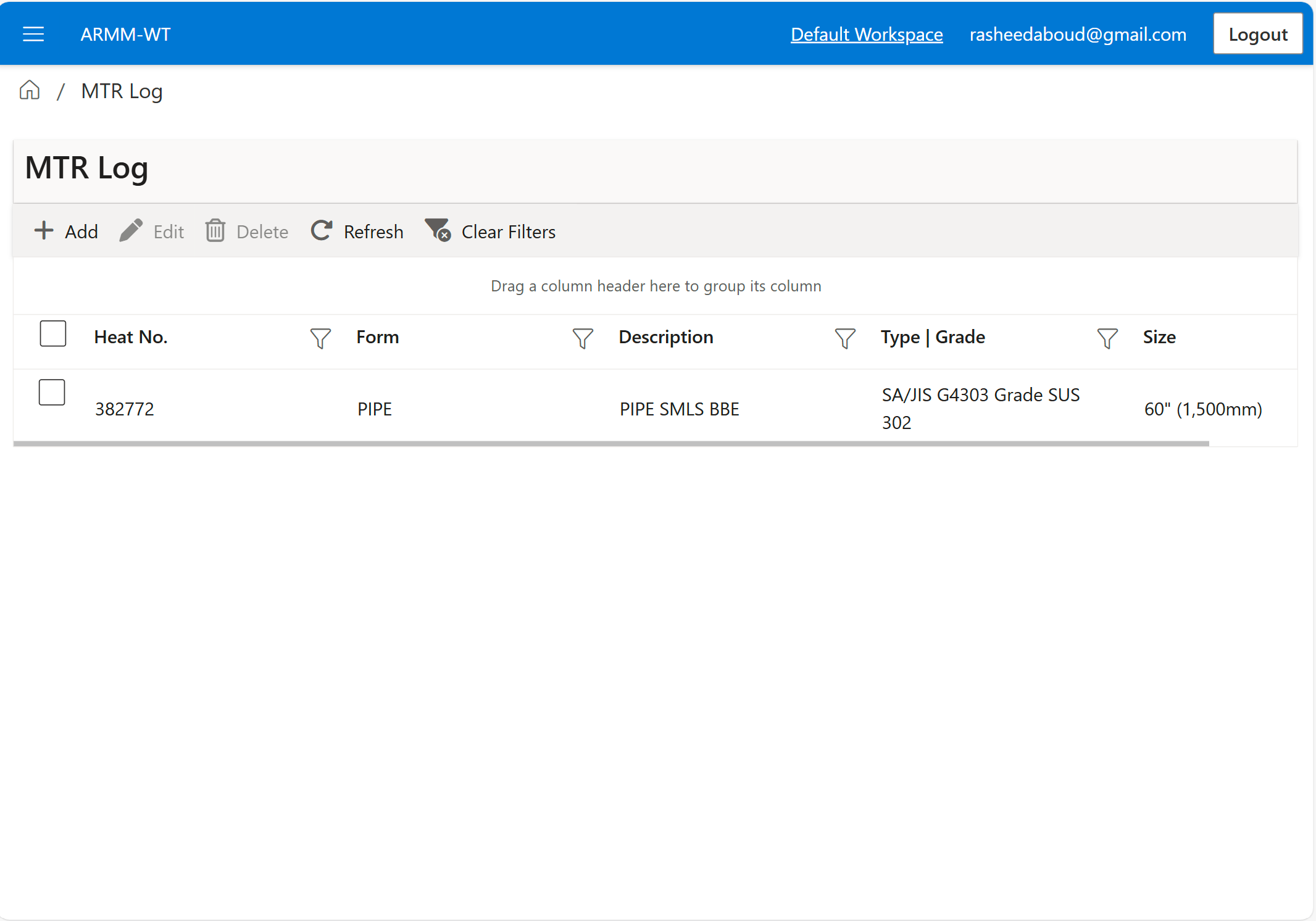1316x921 pixels.
Task: Click the Clear Filters funnel icon
Action: pos(438,230)
